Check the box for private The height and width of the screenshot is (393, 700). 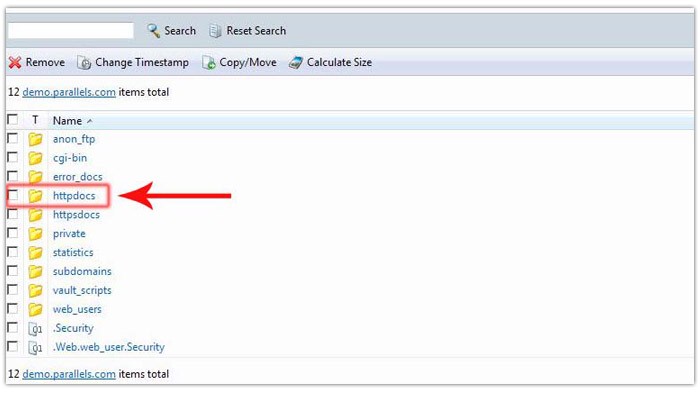[13, 233]
